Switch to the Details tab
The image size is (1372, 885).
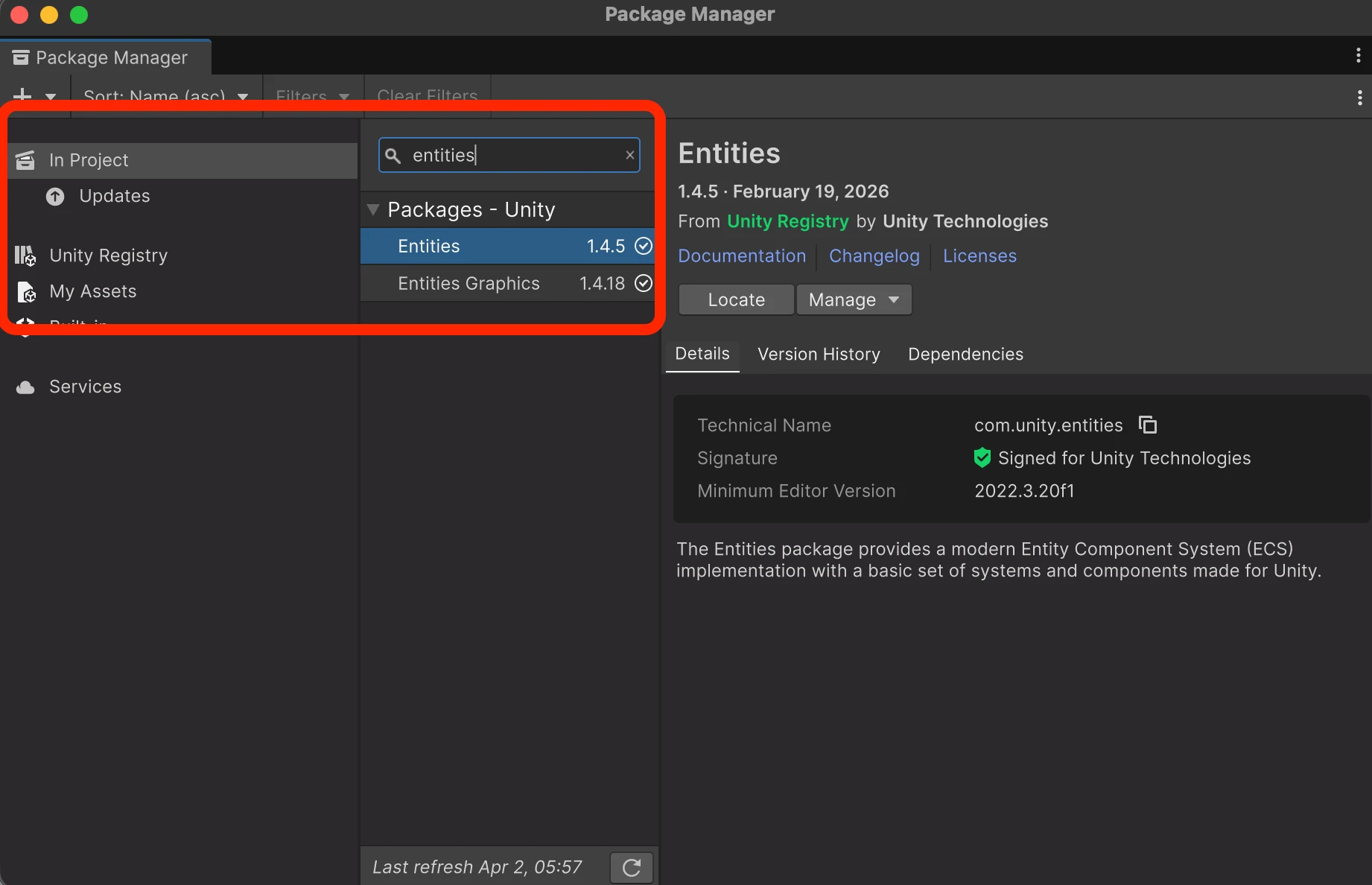click(702, 354)
